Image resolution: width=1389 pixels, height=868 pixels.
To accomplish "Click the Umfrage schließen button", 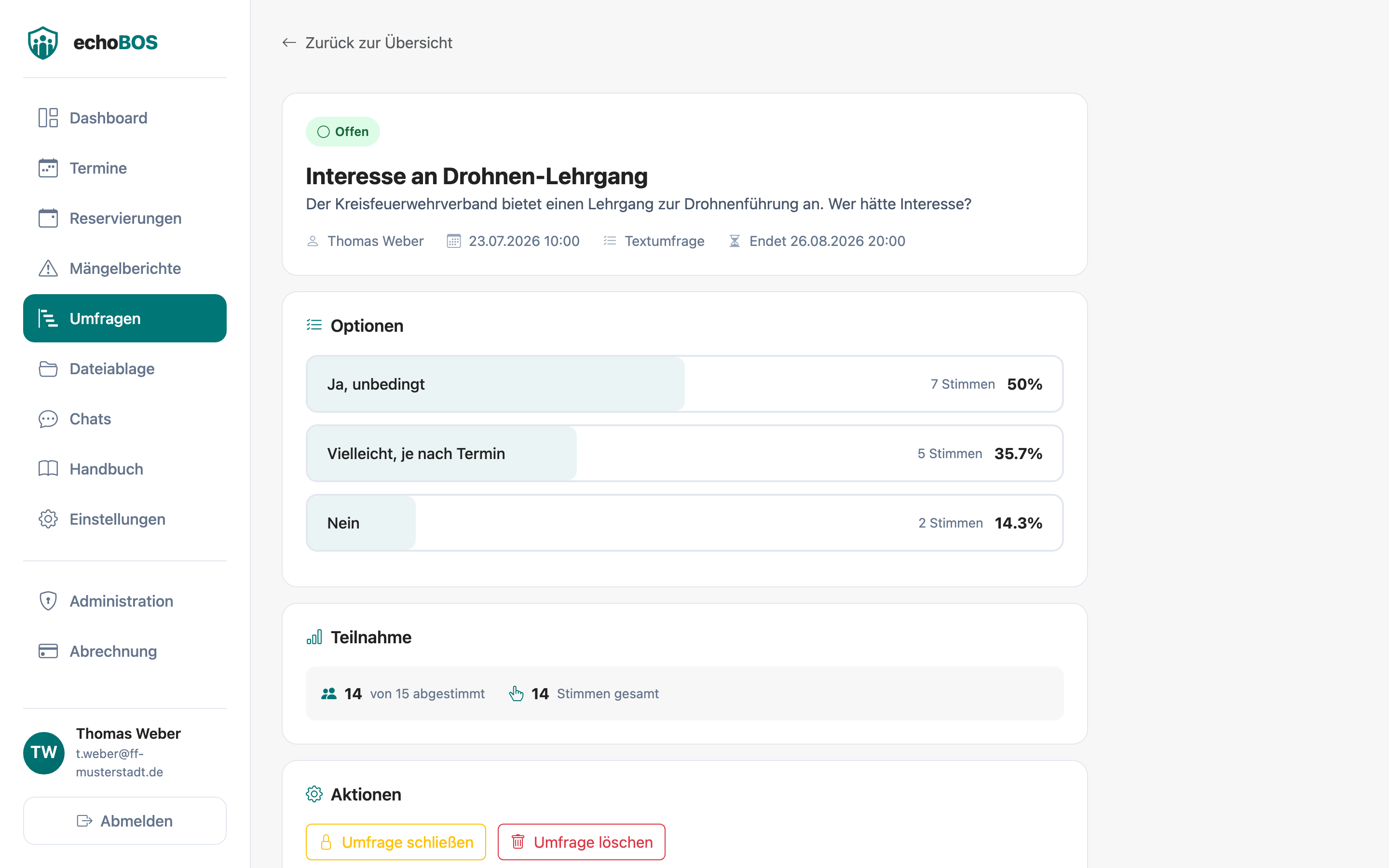I will pos(396,842).
